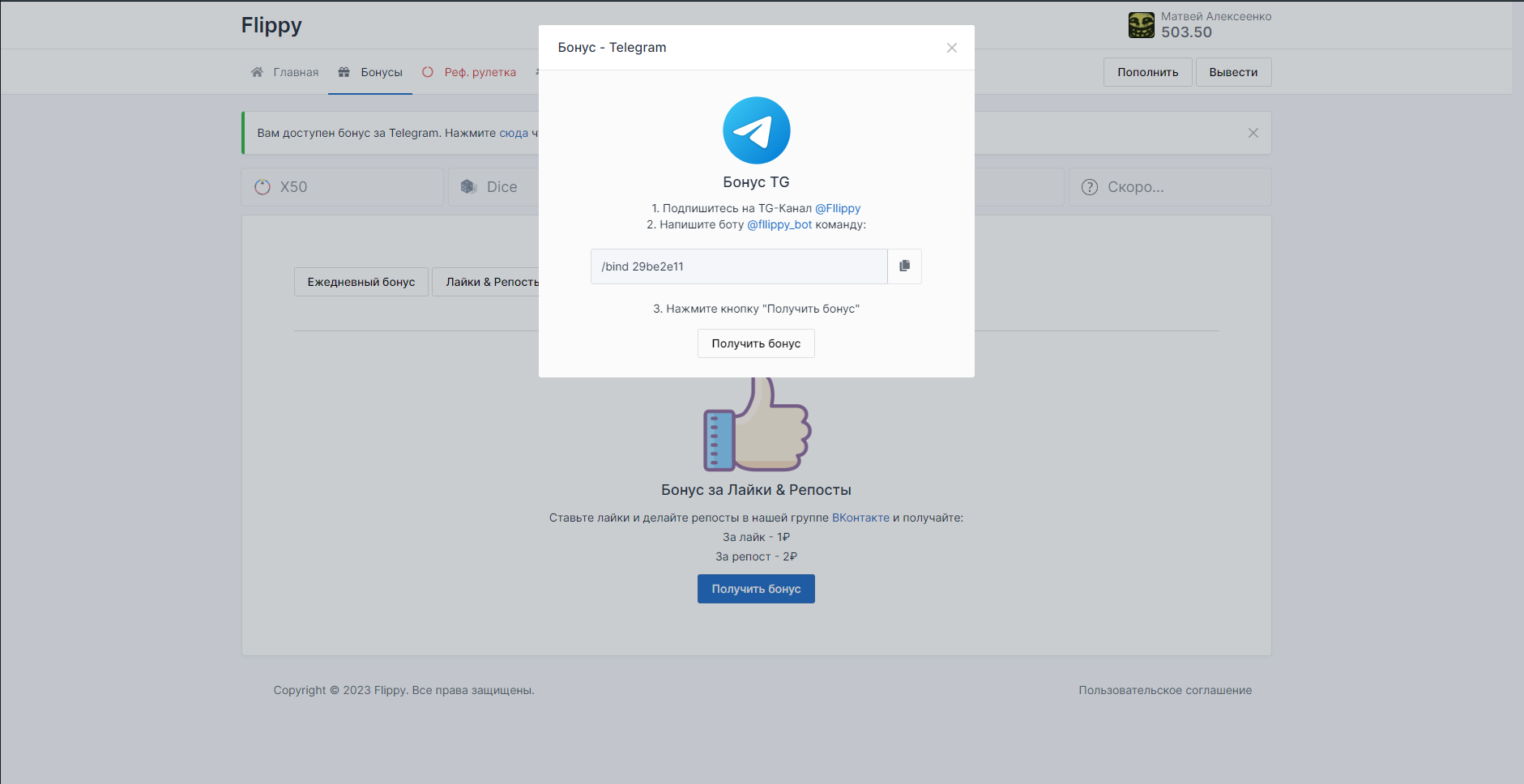Dismiss the Telegram bonus notification banner
The image size is (1524, 784).
pos(1253,133)
